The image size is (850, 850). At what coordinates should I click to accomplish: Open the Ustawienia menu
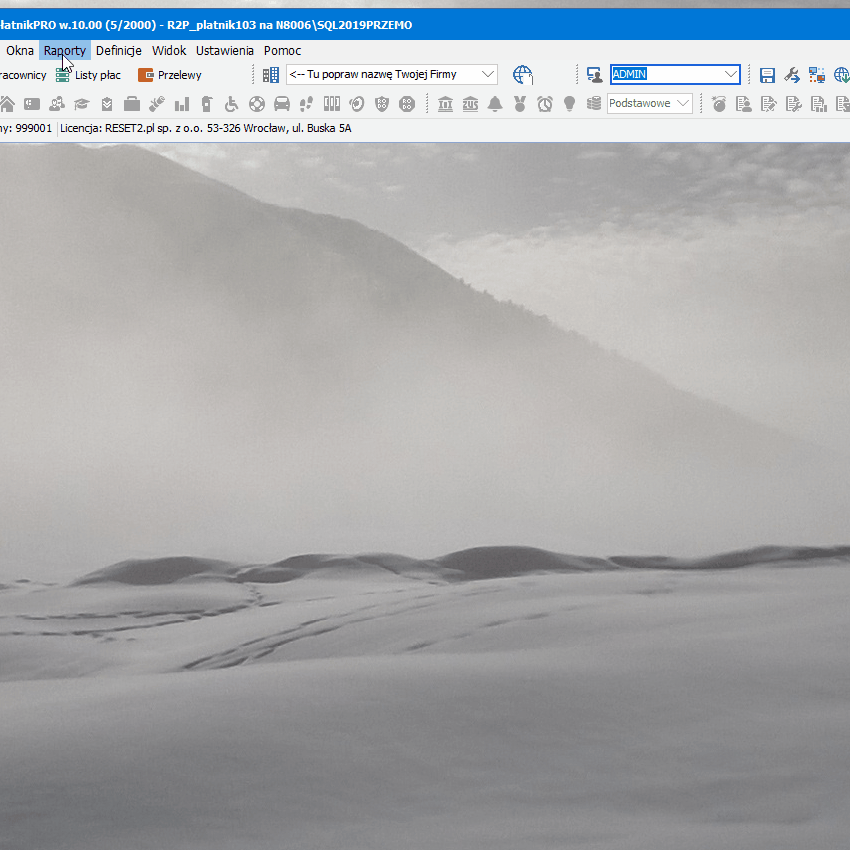224,50
